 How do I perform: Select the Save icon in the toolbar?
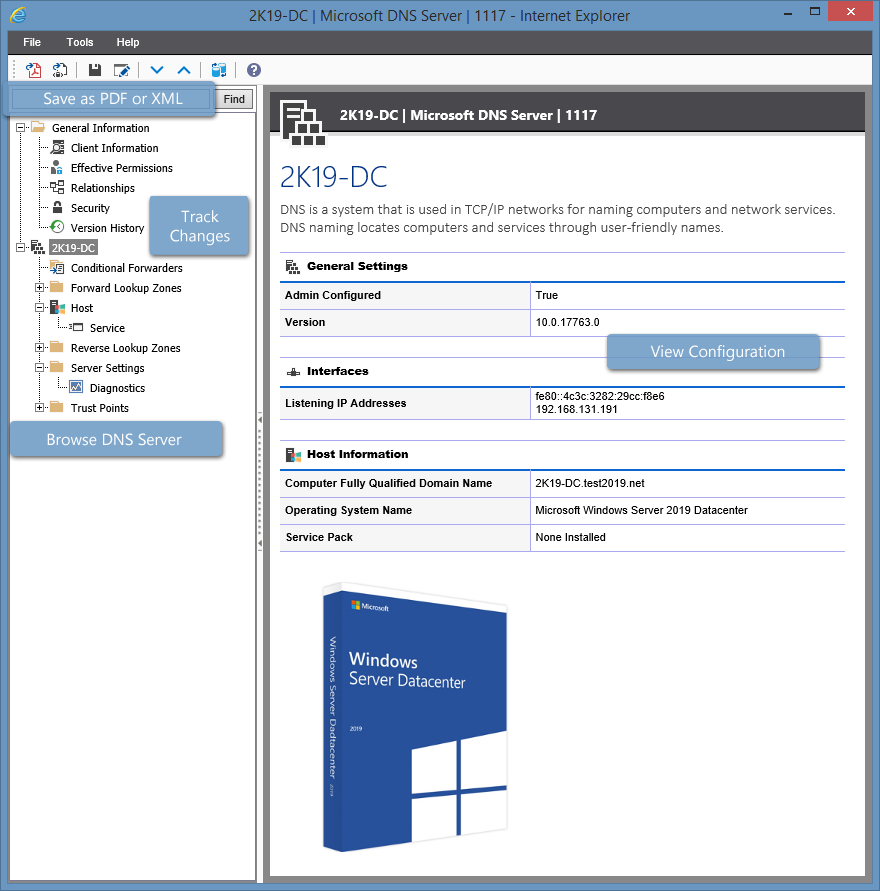(x=93, y=70)
